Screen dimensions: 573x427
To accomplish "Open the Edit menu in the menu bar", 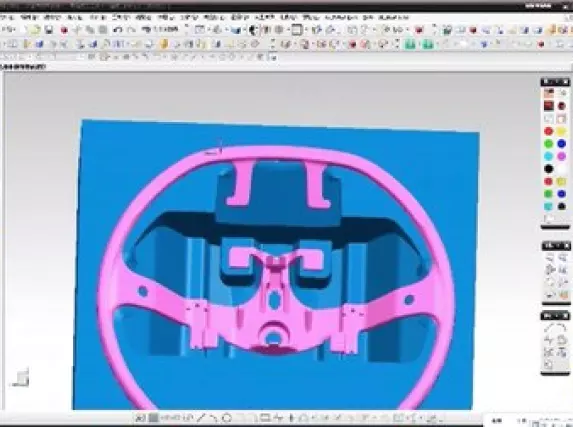I will coord(29,17).
